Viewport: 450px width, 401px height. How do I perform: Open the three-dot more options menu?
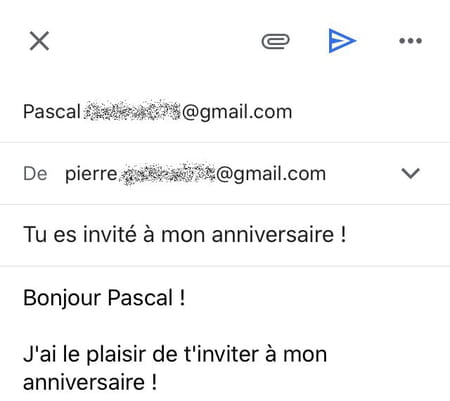pyautogui.click(x=411, y=41)
